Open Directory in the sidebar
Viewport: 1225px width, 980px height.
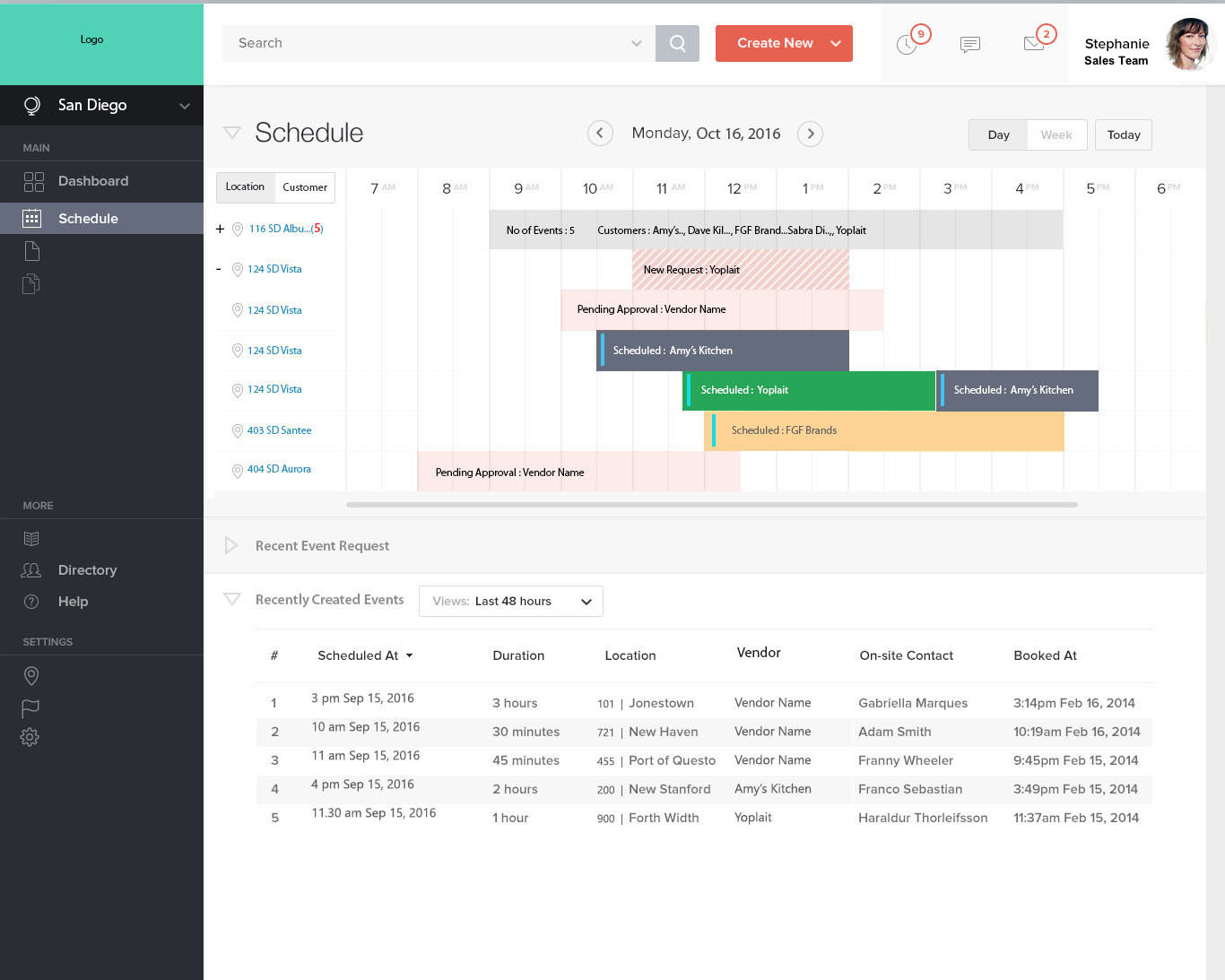[x=87, y=570]
